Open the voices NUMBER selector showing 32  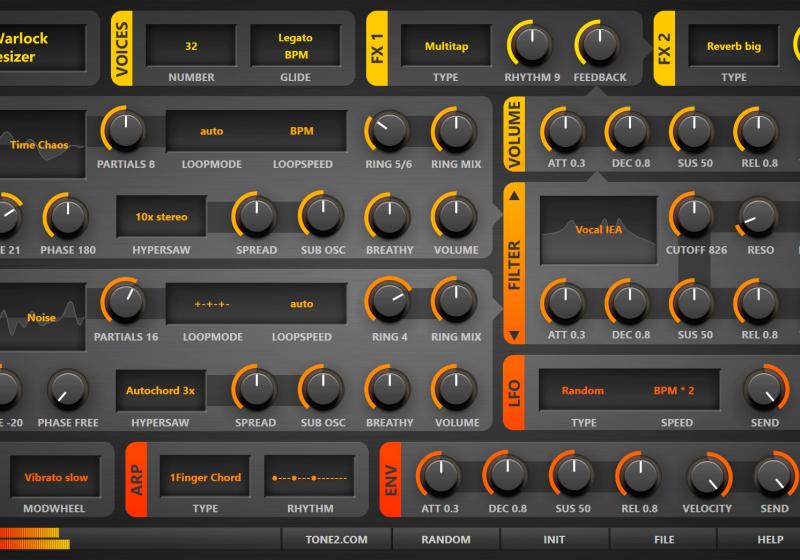191,46
